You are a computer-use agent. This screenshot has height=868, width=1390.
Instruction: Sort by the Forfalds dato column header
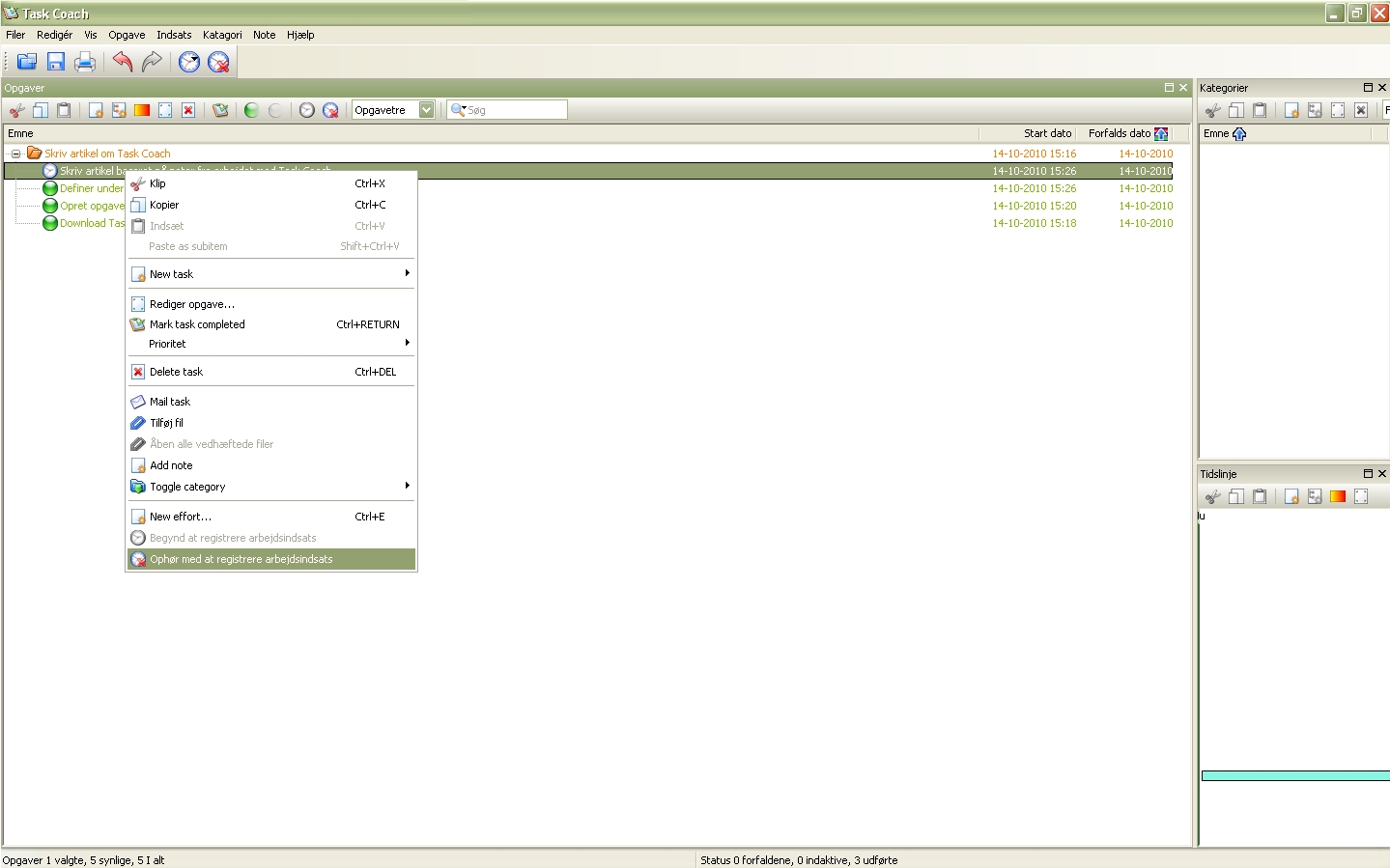pyautogui.click(x=1120, y=133)
